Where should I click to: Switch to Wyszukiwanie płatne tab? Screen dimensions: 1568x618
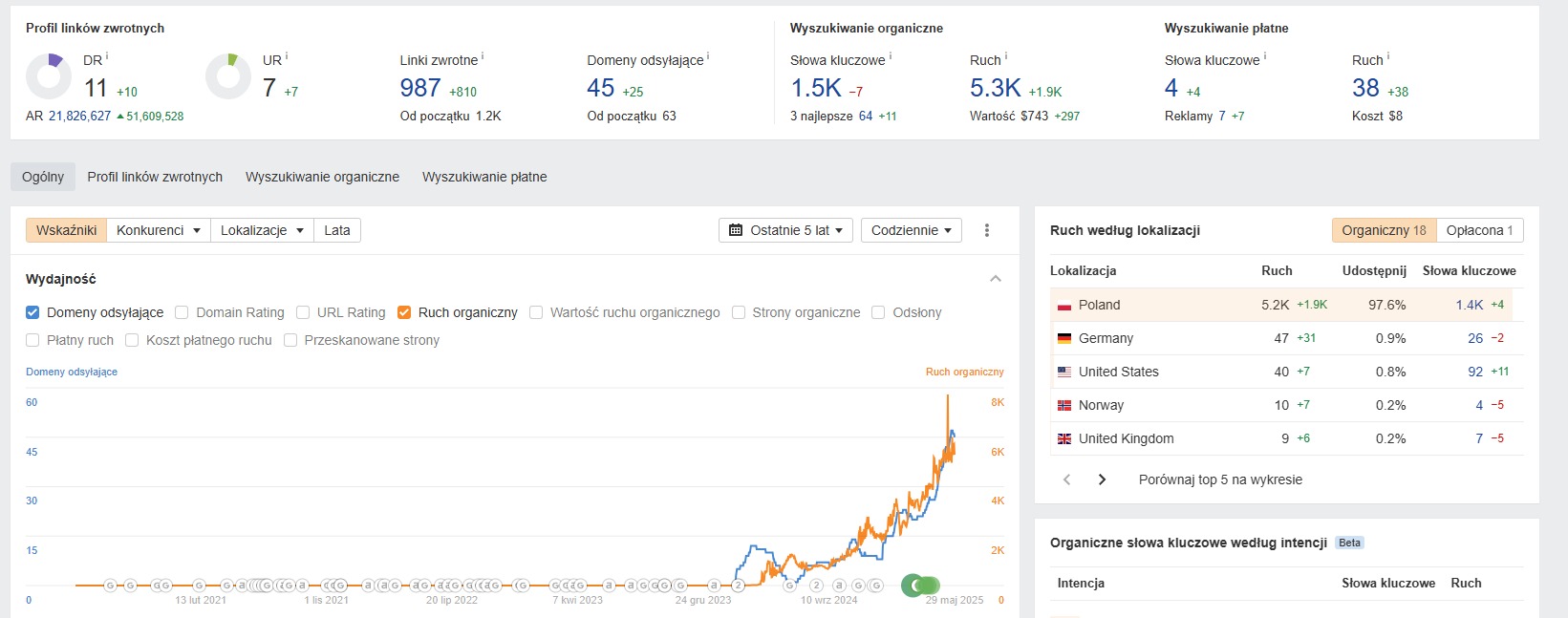tap(484, 177)
